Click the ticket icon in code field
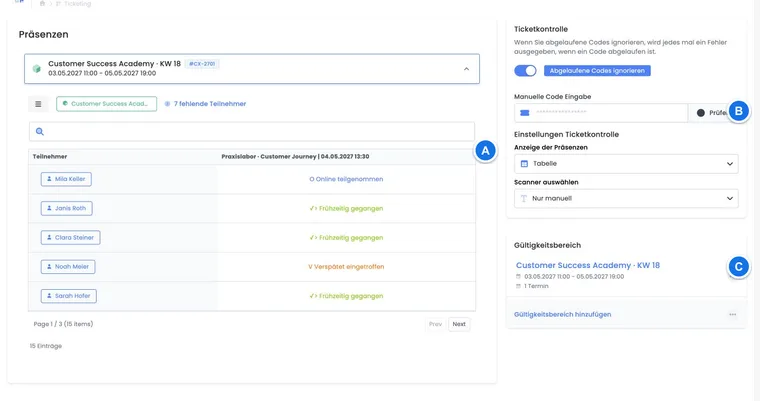The height and width of the screenshot is (401, 760). [524, 112]
